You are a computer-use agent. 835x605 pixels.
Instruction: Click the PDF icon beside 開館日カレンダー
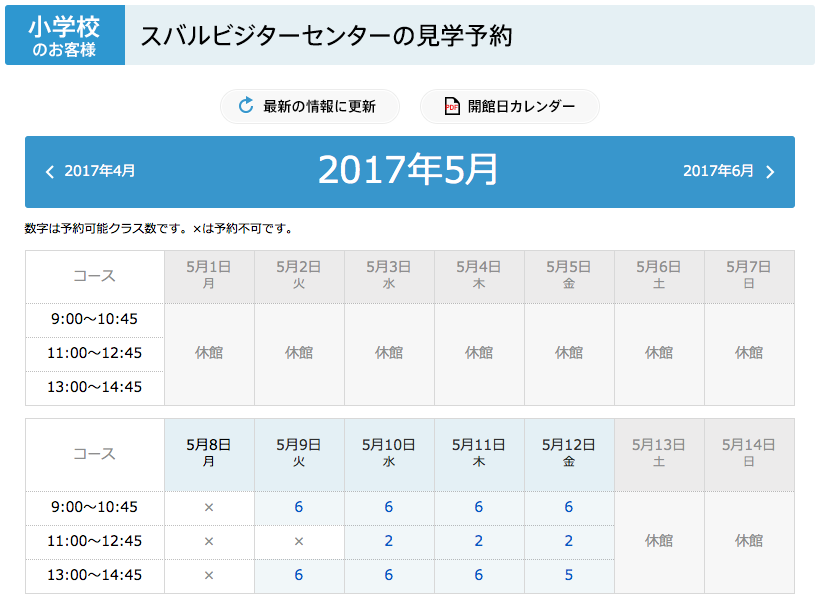(452, 106)
